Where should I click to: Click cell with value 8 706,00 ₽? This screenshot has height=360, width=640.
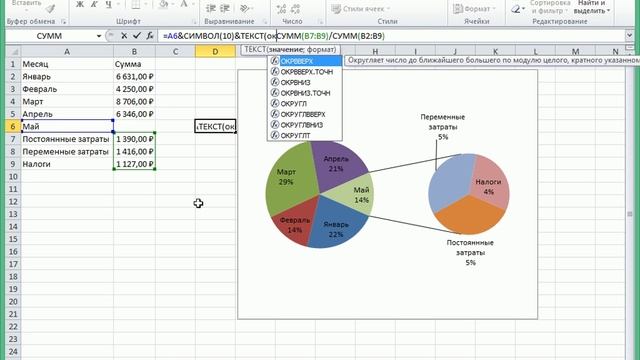tap(134, 102)
